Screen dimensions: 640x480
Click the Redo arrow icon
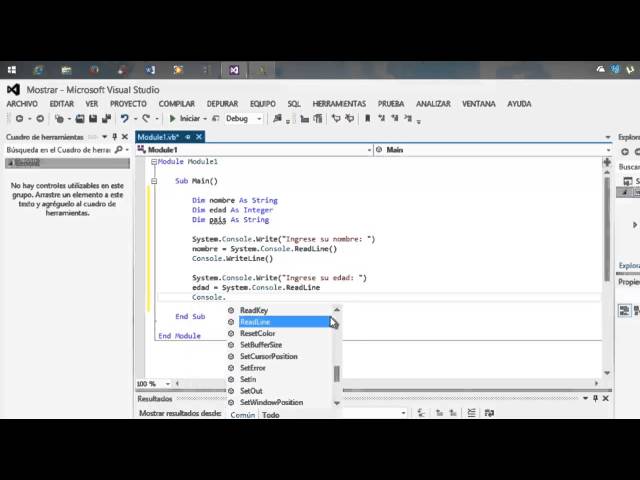(146, 118)
